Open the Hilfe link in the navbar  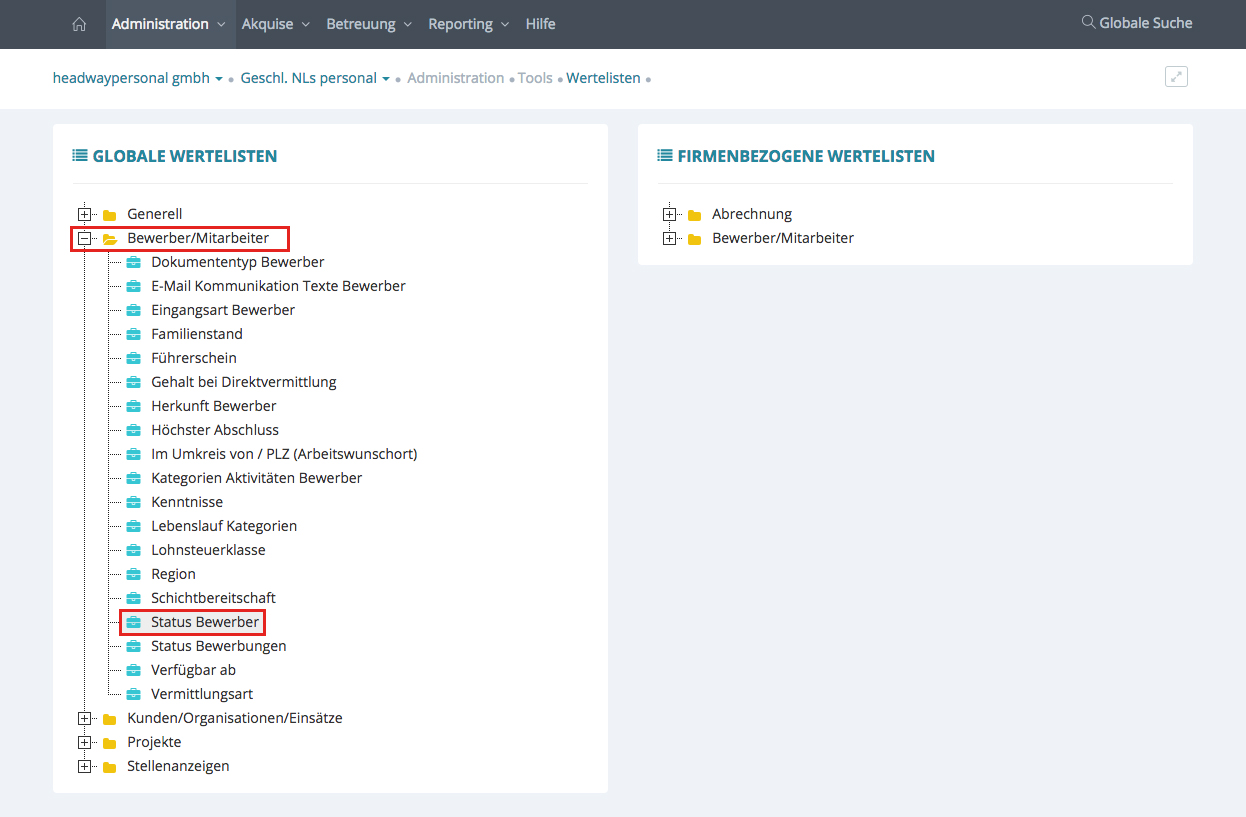(x=540, y=24)
